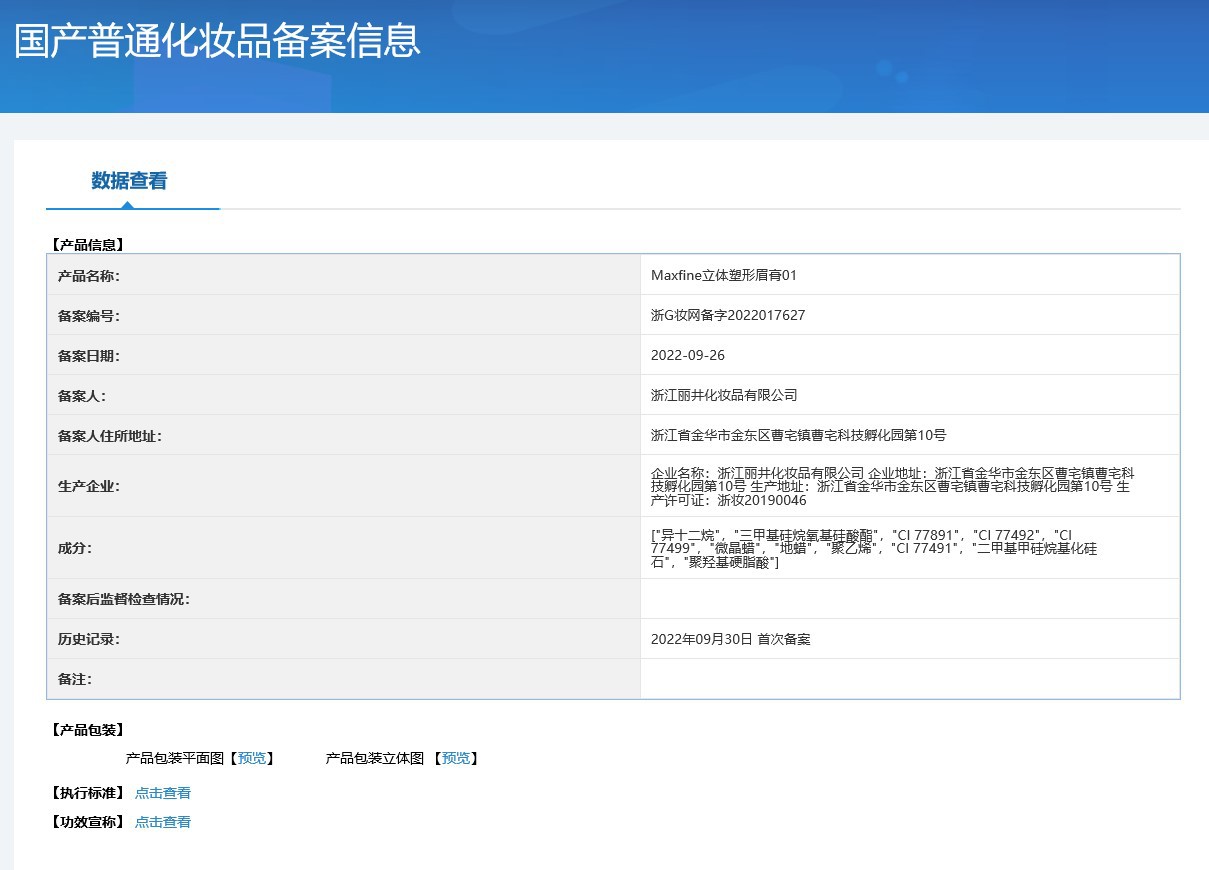Screen dimensions: 1209x870
Task: Click the 备案后监督检查情况 row label
Action: tap(124, 599)
